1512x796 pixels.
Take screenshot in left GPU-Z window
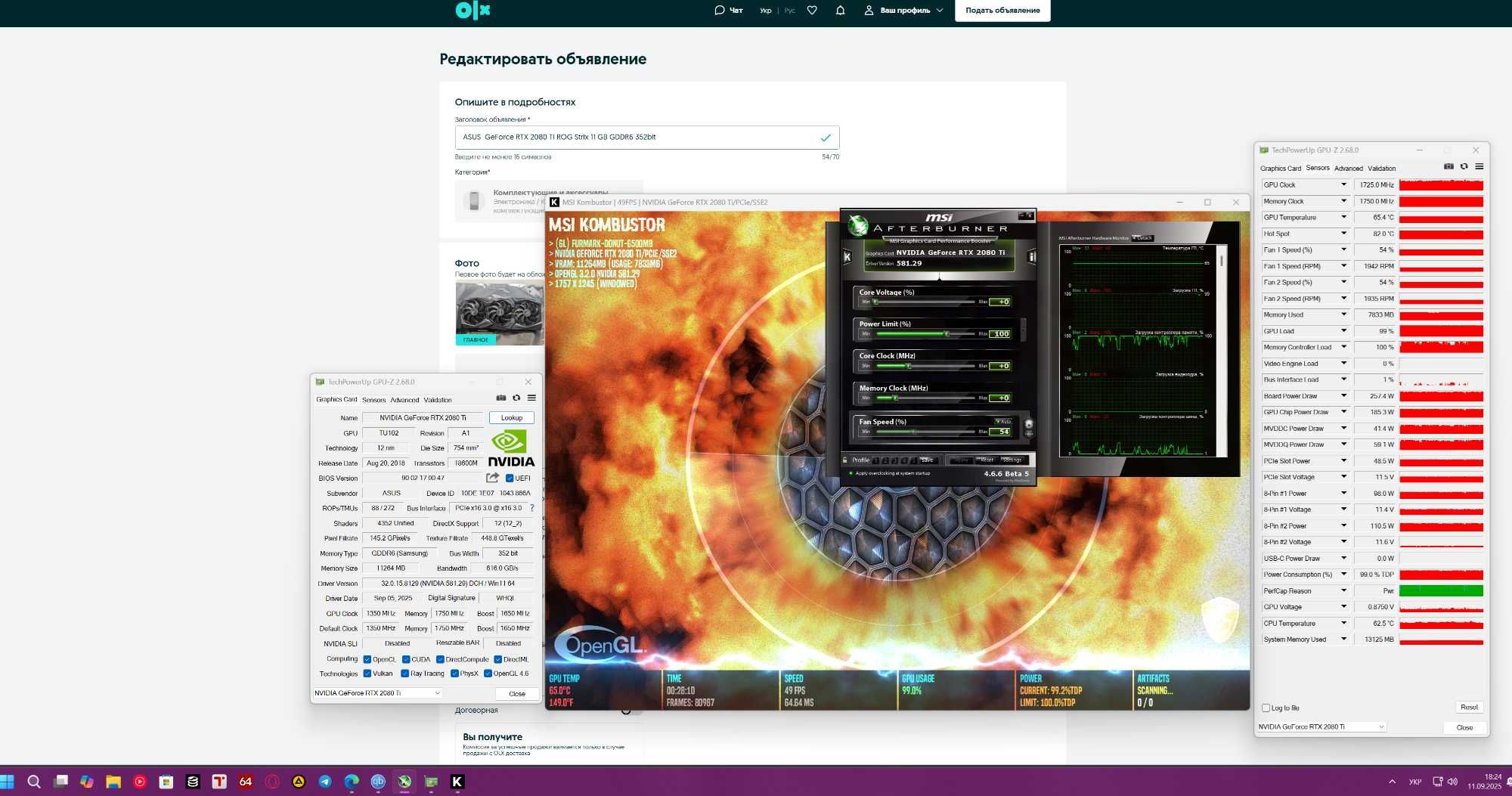(x=500, y=398)
